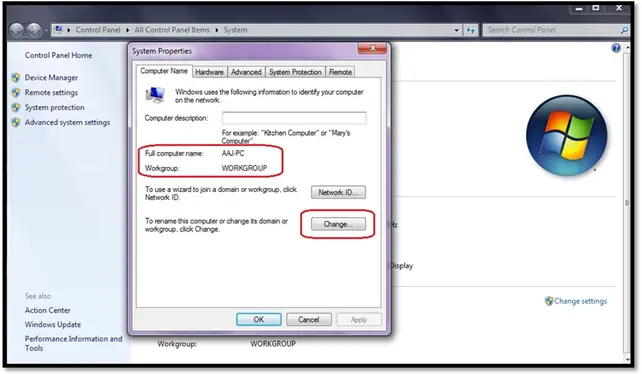The height and width of the screenshot is (374, 642).
Task: Switch to the Hardware tab
Action: 209,72
